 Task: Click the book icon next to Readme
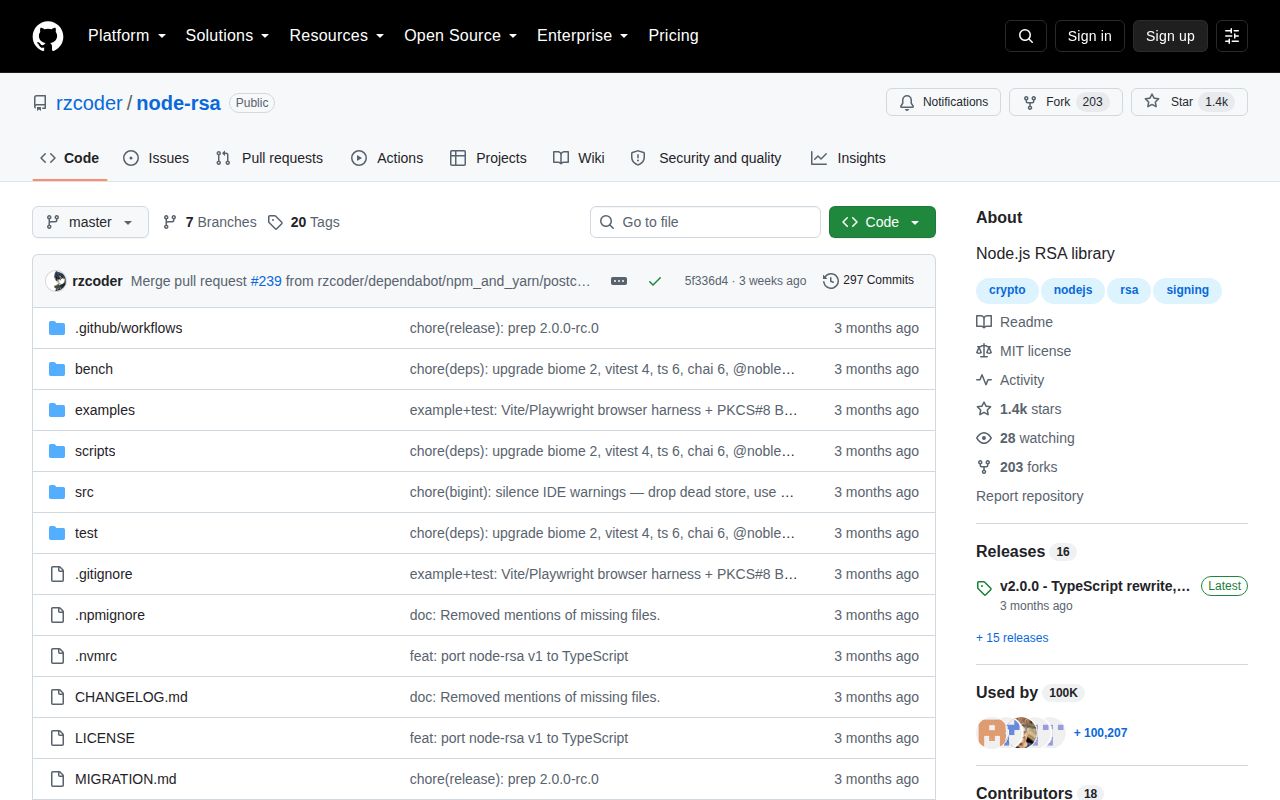984,322
